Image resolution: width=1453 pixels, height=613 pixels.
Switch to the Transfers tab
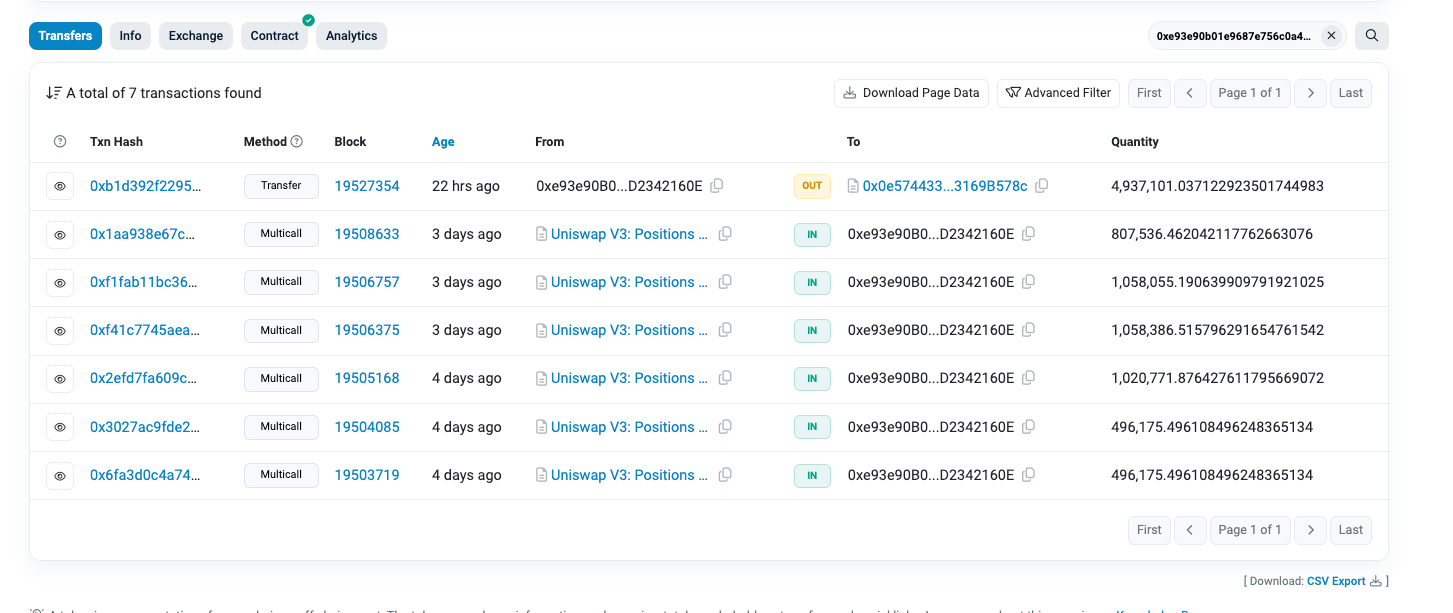[65, 36]
